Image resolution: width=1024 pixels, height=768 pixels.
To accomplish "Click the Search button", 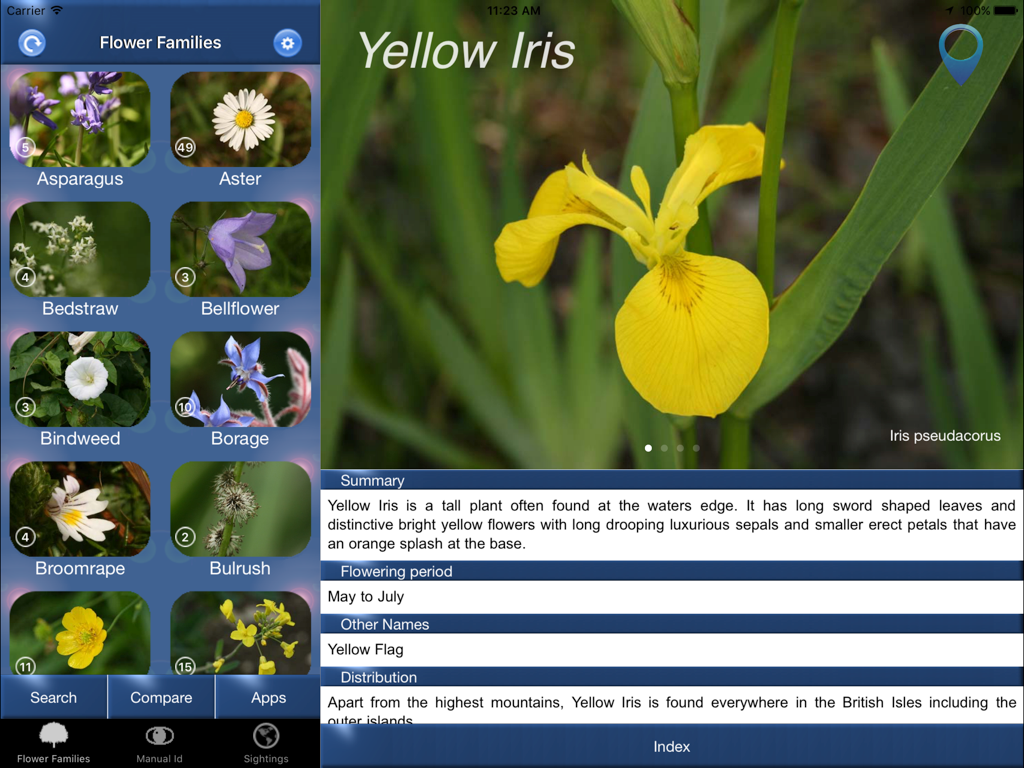I will [x=54, y=697].
